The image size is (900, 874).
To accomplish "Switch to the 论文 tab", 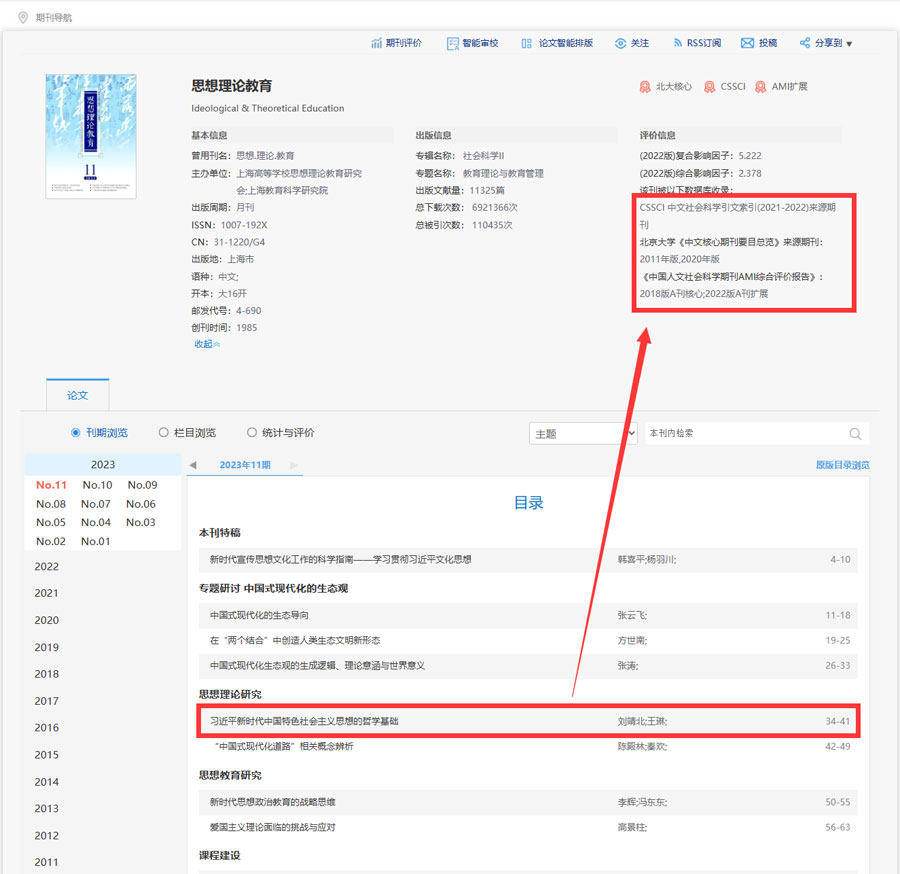I will coord(77,395).
